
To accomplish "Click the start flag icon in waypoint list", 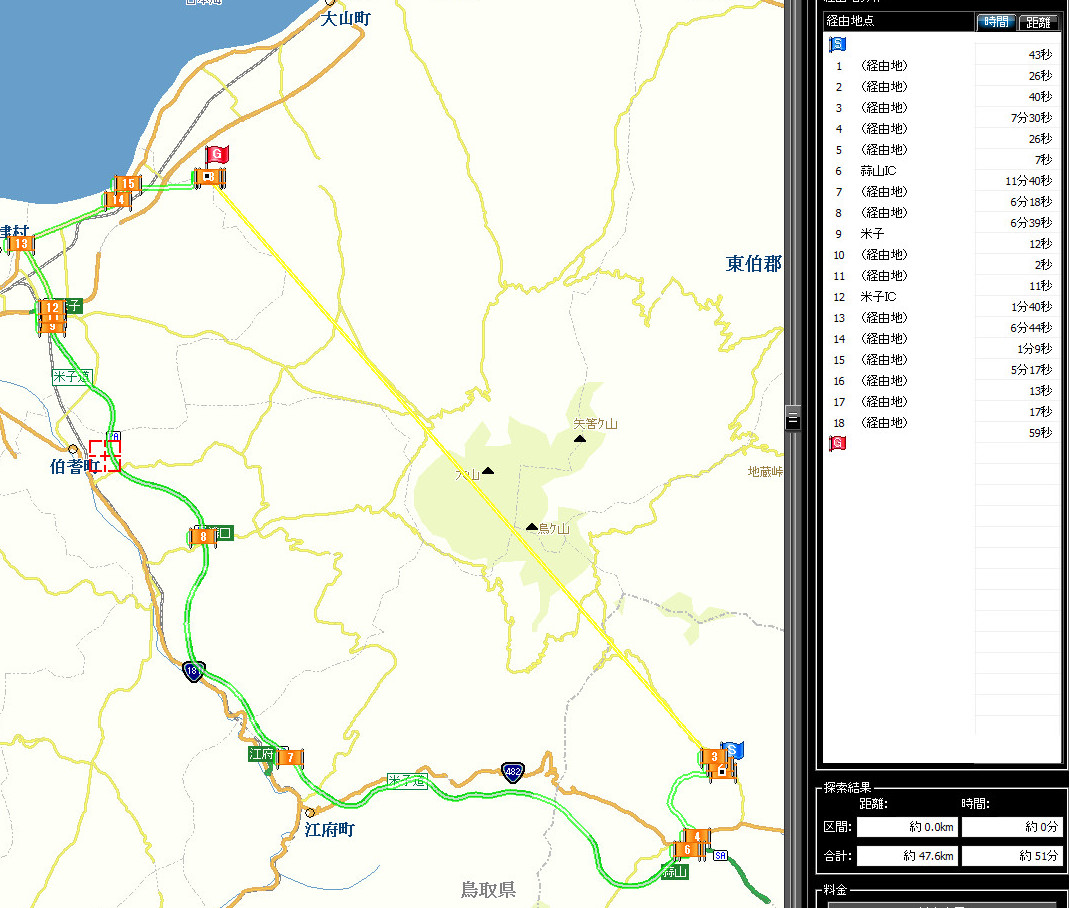I will click(837, 45).
